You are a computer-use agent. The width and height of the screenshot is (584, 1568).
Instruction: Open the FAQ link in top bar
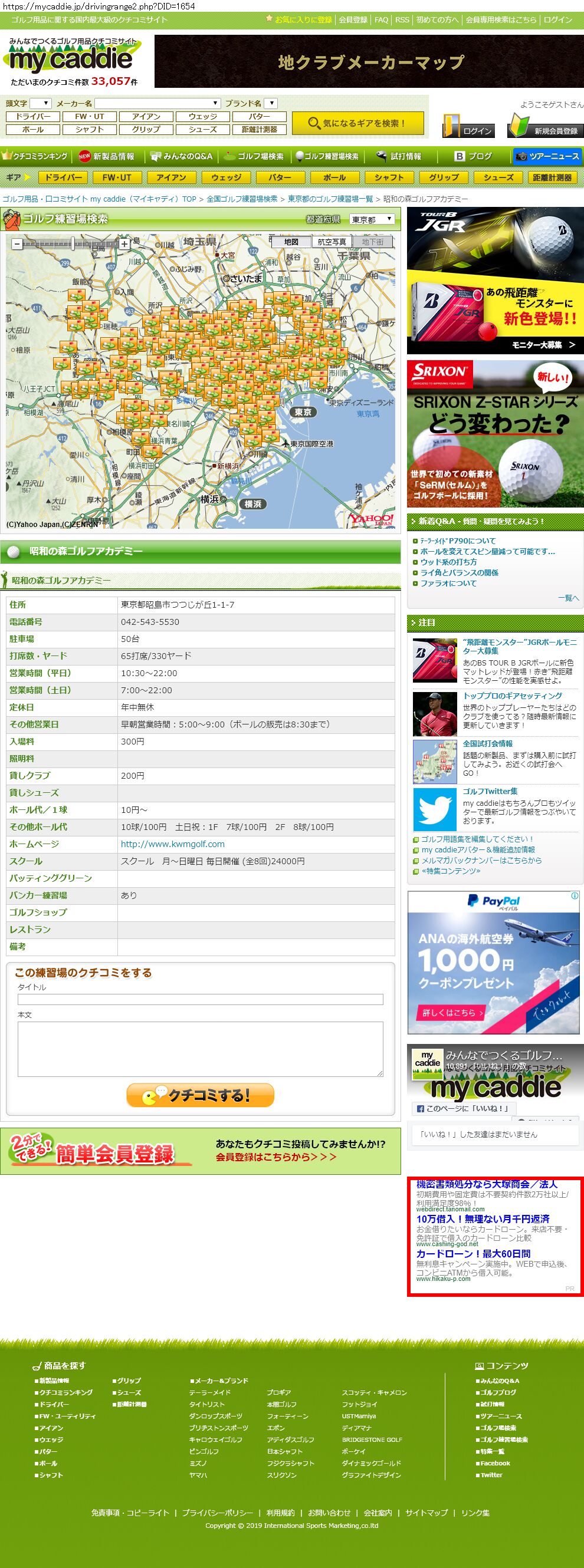381,19
